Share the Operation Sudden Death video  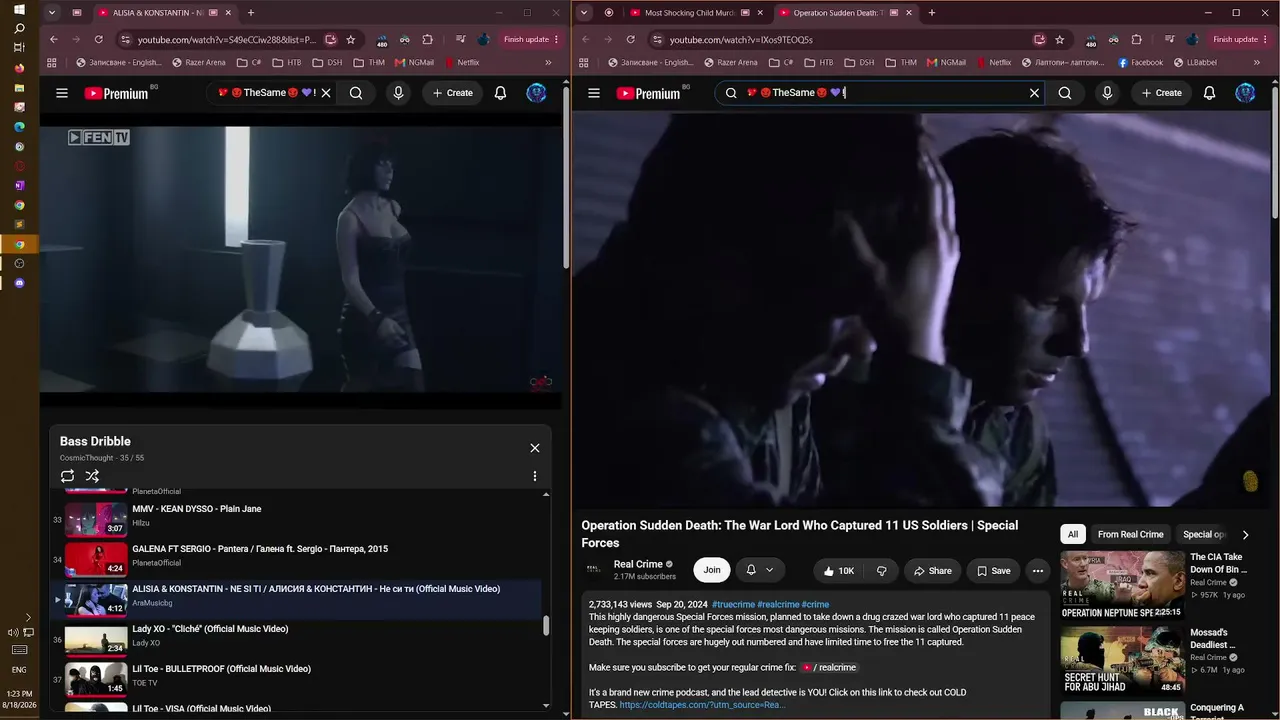pos(932,571)
